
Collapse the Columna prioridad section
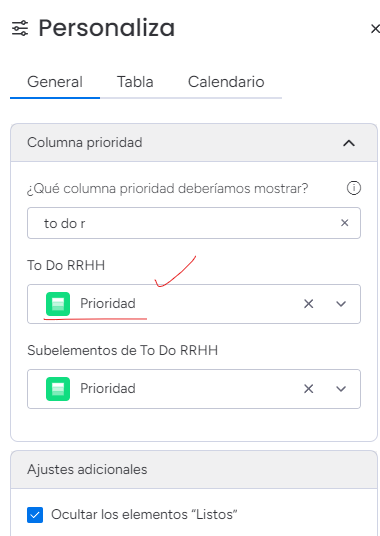[349, 143]
